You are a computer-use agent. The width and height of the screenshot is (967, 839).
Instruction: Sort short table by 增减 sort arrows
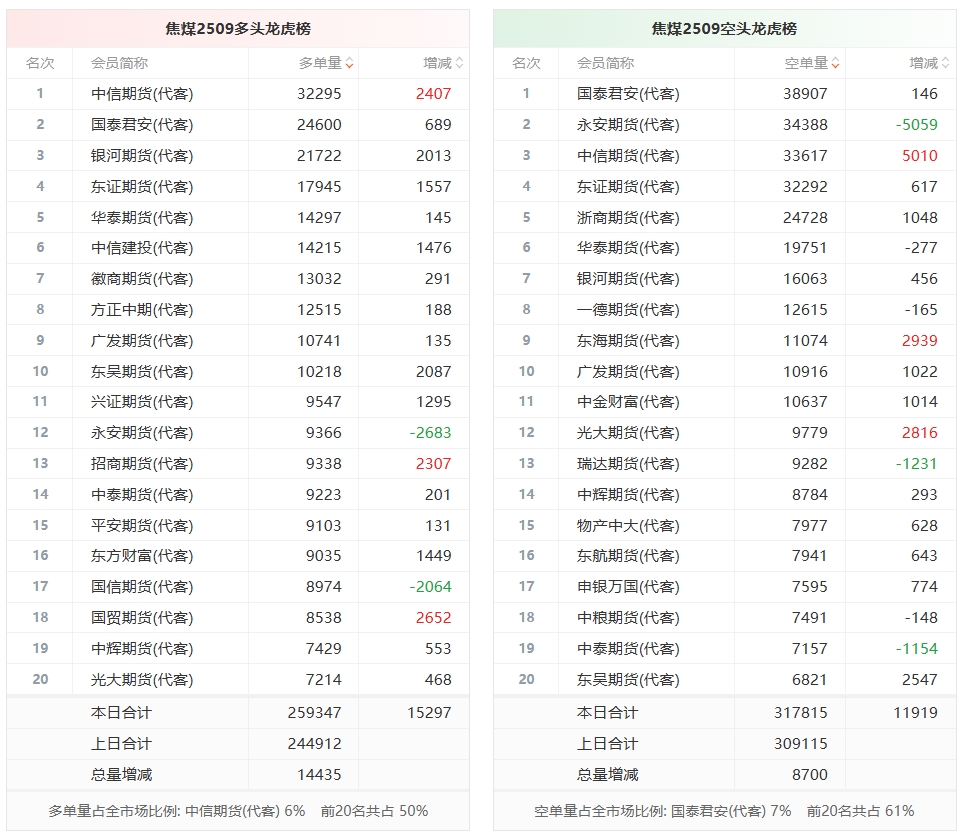946,63
